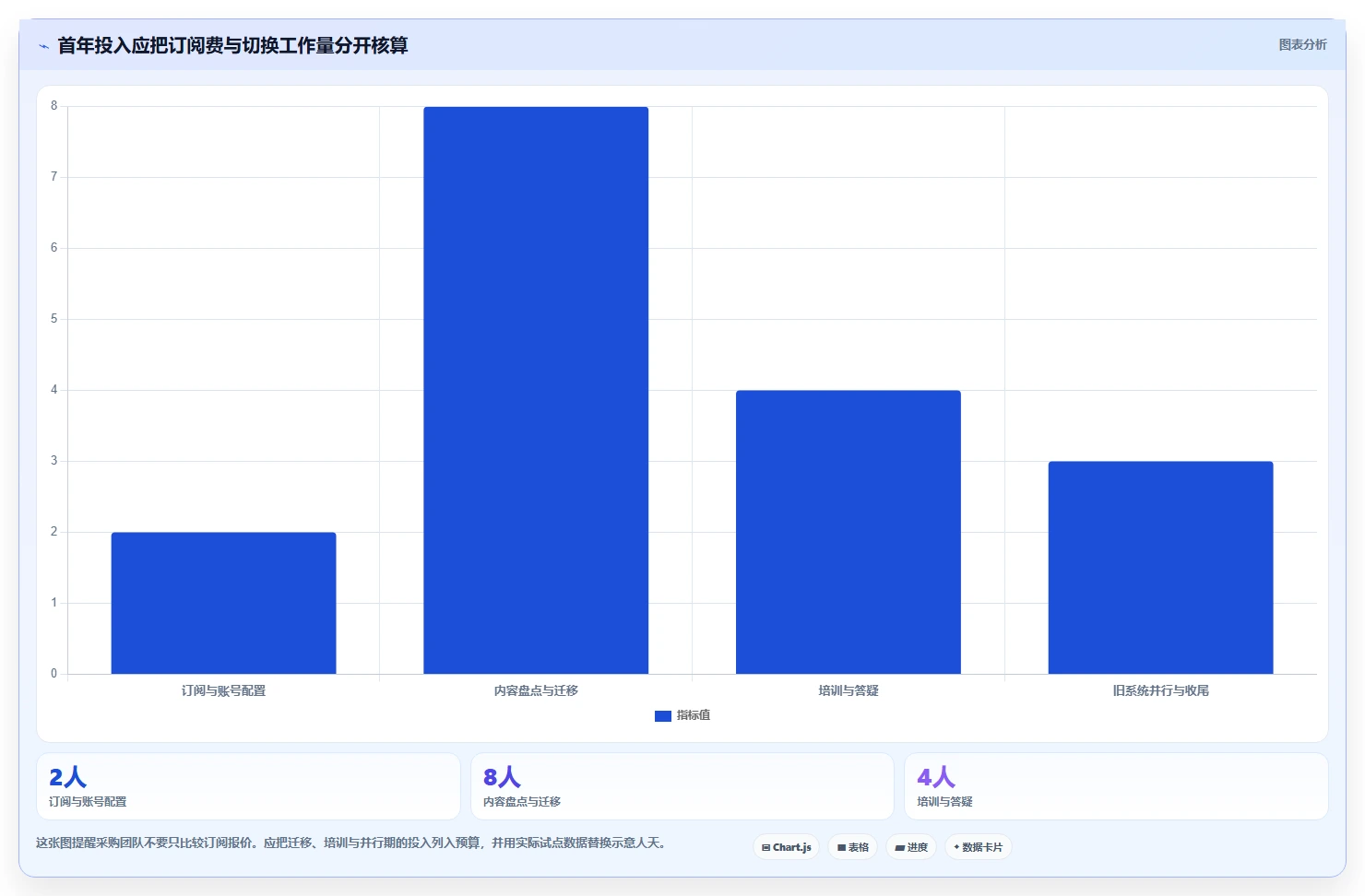This screenshot has height=896, width=1365.
Task: Click the 订阅与账号配置 axis label
Action: (223, 690)
